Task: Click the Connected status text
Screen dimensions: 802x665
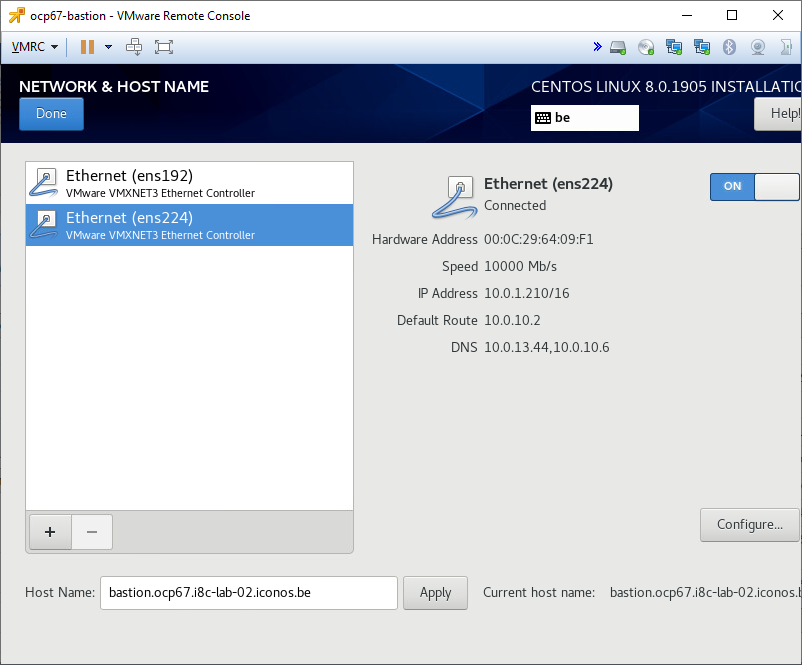Action: [x=515, y=206]
